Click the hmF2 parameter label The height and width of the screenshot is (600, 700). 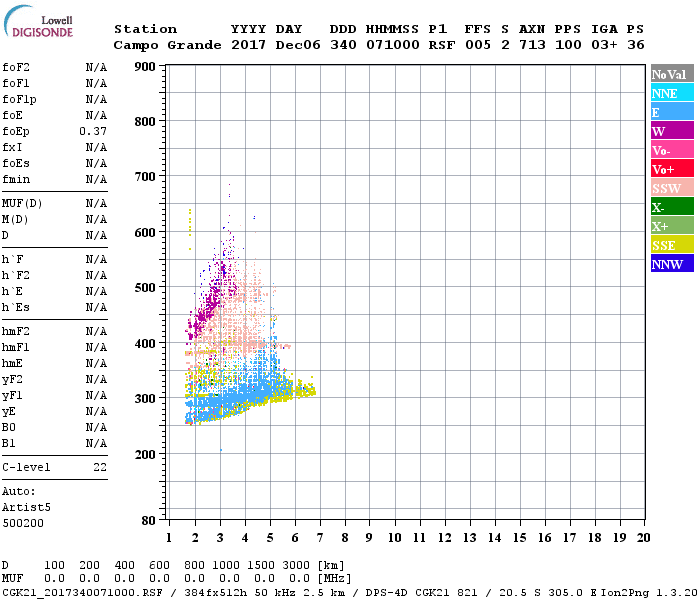tap(16, 331)
